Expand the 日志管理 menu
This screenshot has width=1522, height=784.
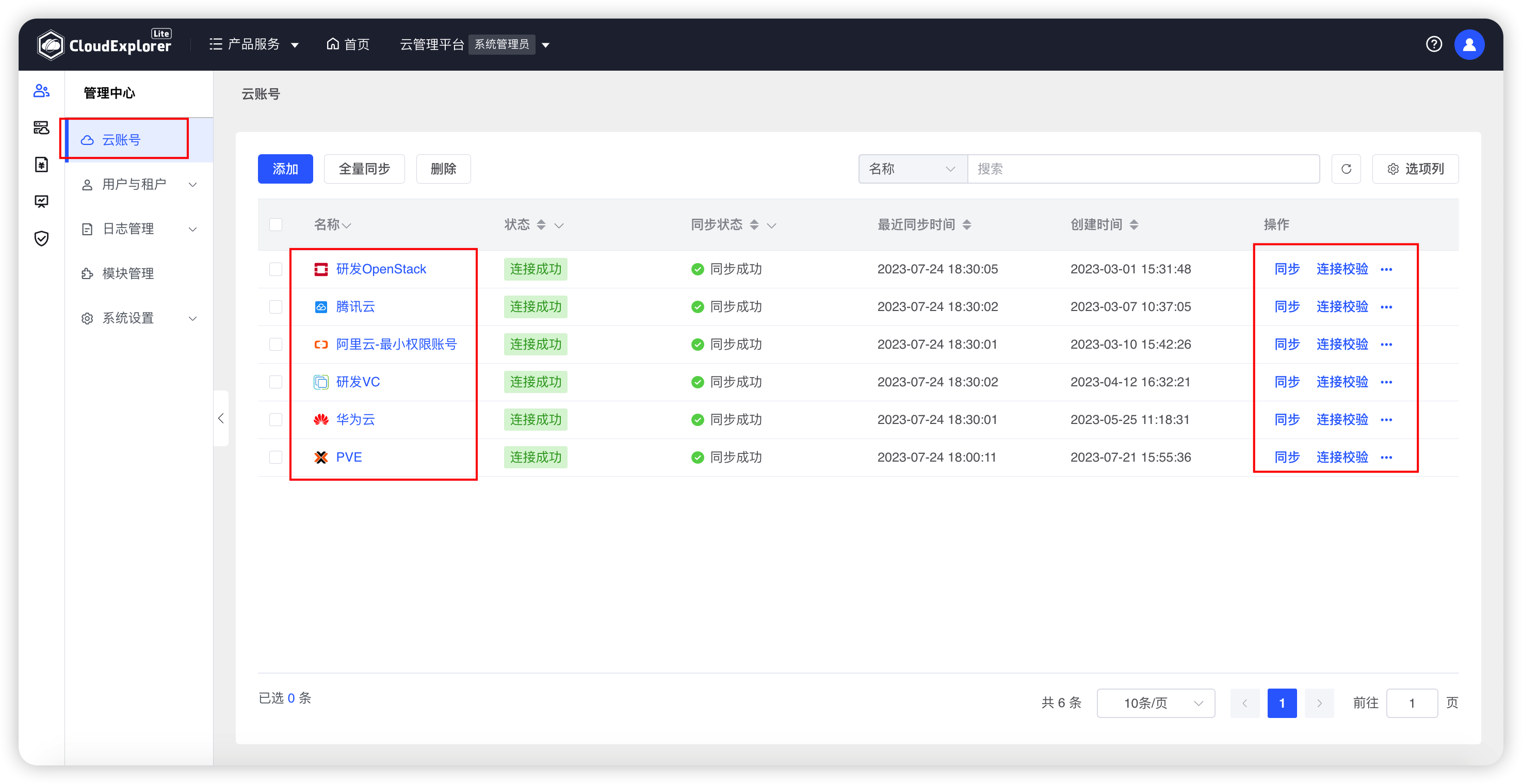139,228
